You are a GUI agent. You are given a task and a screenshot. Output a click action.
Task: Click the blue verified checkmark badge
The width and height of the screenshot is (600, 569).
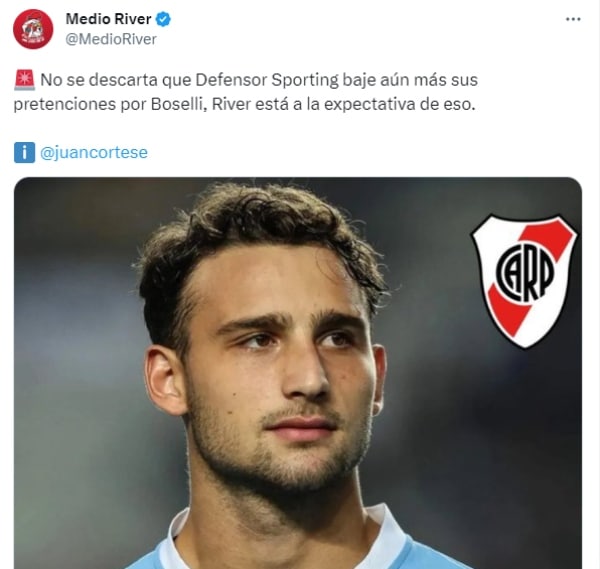(163, 19)
